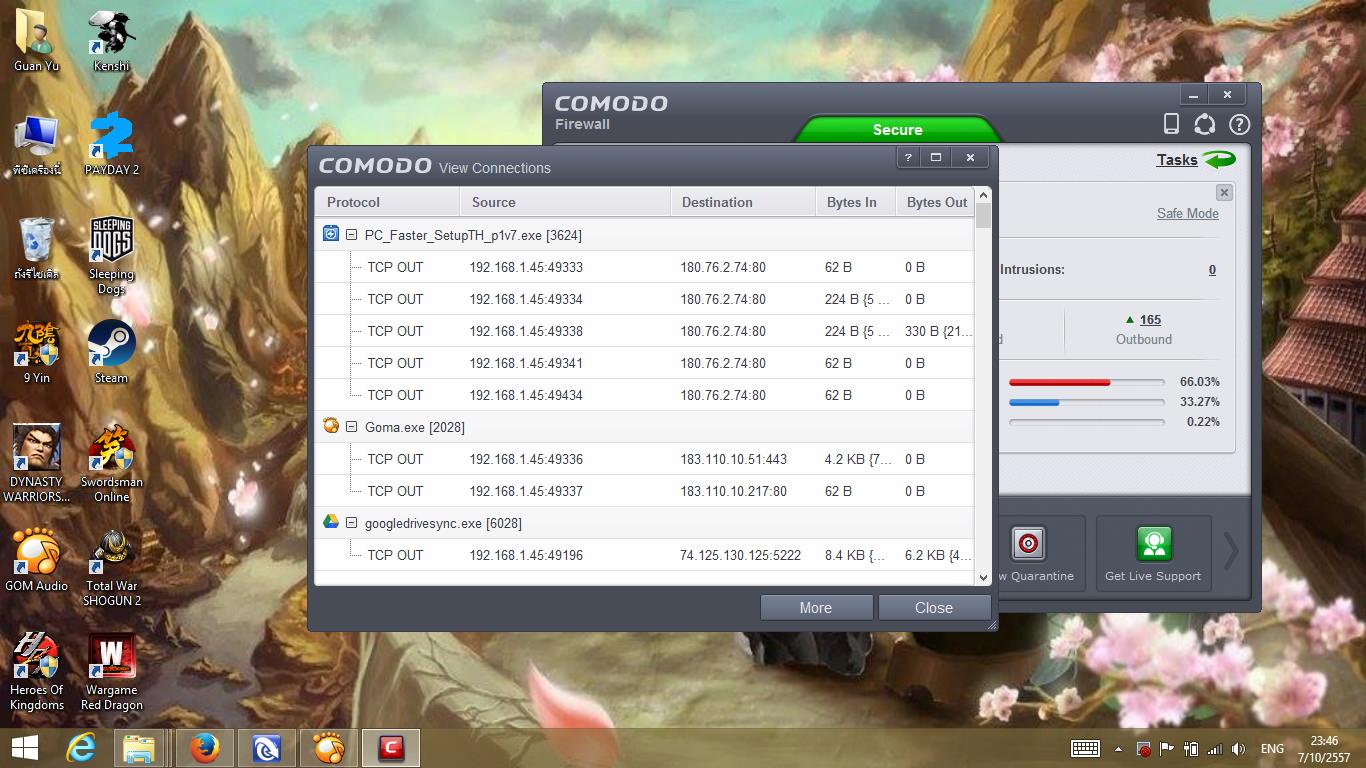
Task: Click the refresh/update icon in Comodo header
Action: 1205,124
